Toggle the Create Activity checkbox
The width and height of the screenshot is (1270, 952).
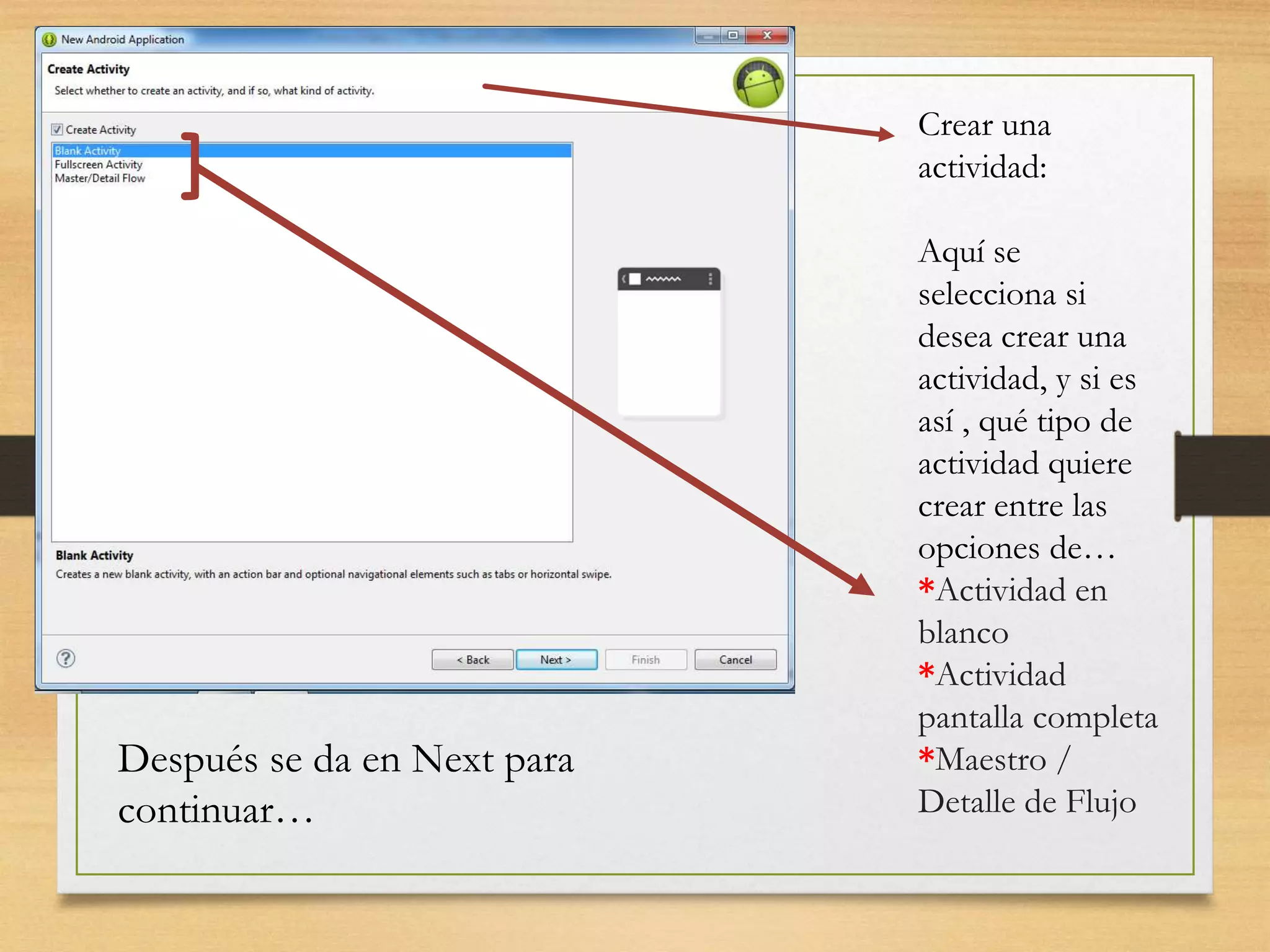[57, 130]
